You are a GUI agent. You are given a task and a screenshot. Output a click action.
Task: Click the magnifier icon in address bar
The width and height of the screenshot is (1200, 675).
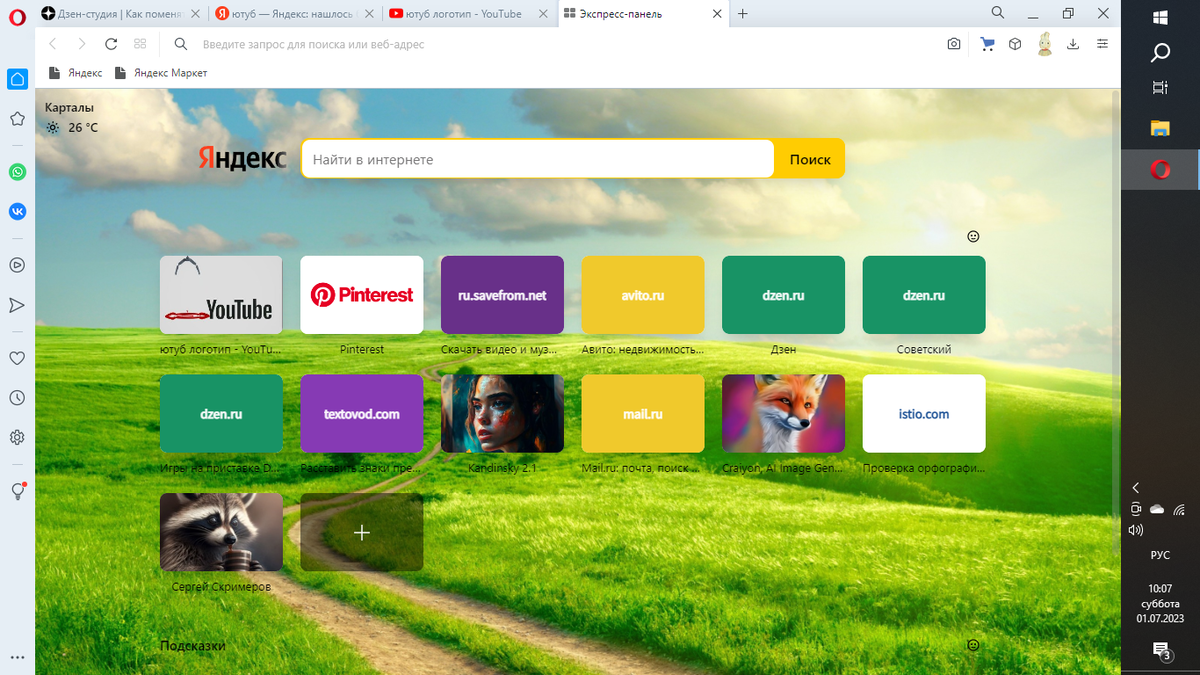(181, 44)
